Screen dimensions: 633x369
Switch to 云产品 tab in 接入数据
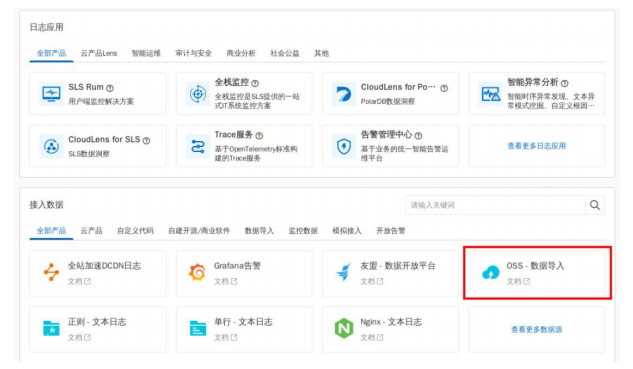point(91,231)
